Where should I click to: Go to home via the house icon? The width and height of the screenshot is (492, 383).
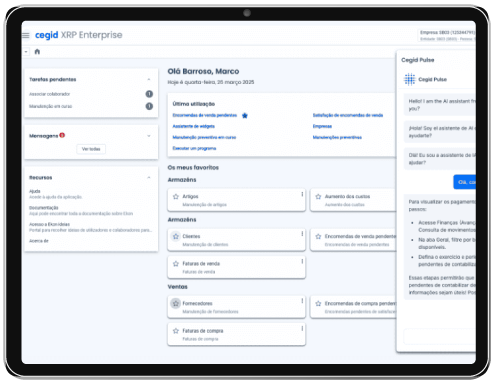point(37,51)
